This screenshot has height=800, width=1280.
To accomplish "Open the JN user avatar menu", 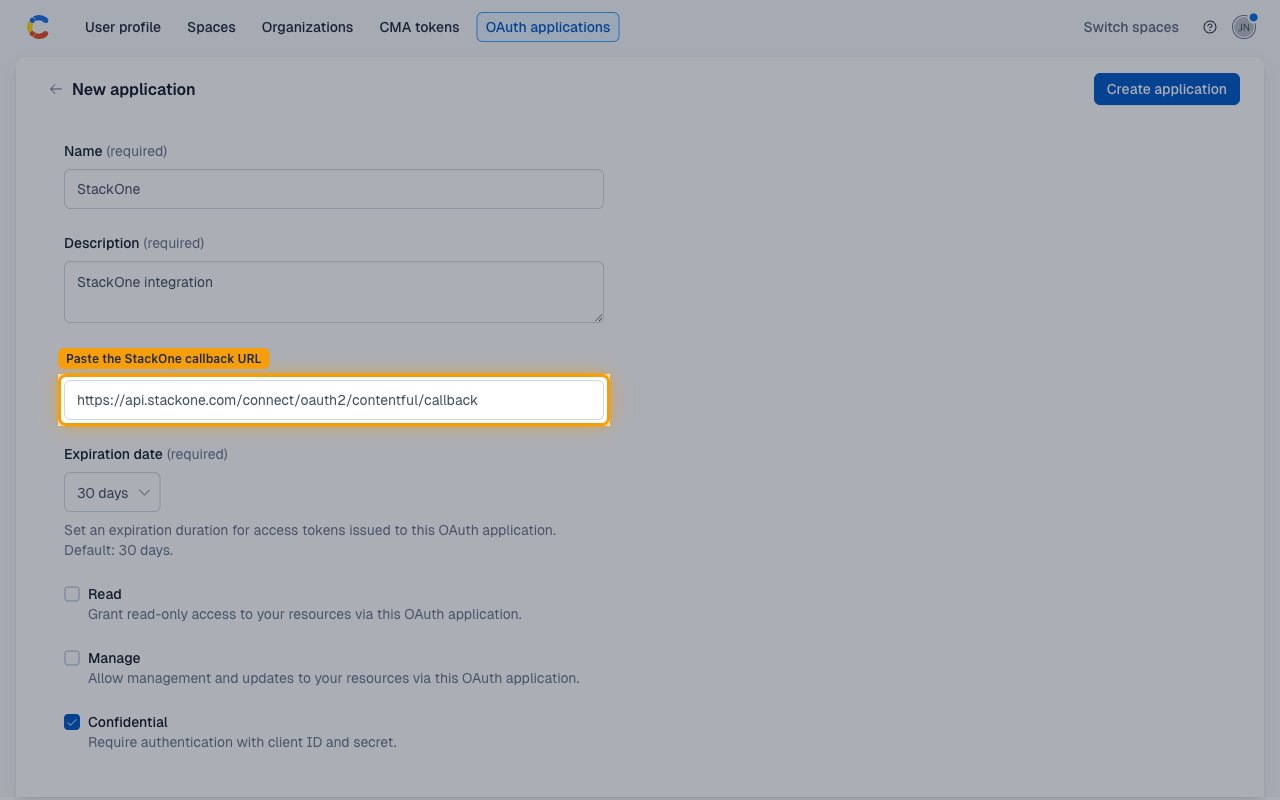I will point(1243,27).
